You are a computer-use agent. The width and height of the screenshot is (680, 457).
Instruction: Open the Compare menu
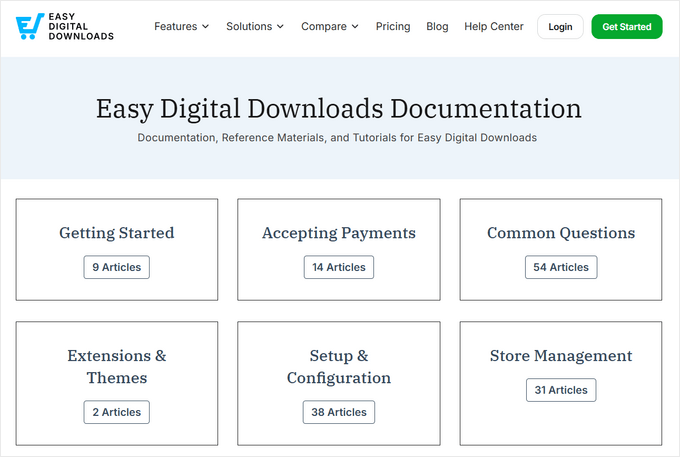(330, 26)
